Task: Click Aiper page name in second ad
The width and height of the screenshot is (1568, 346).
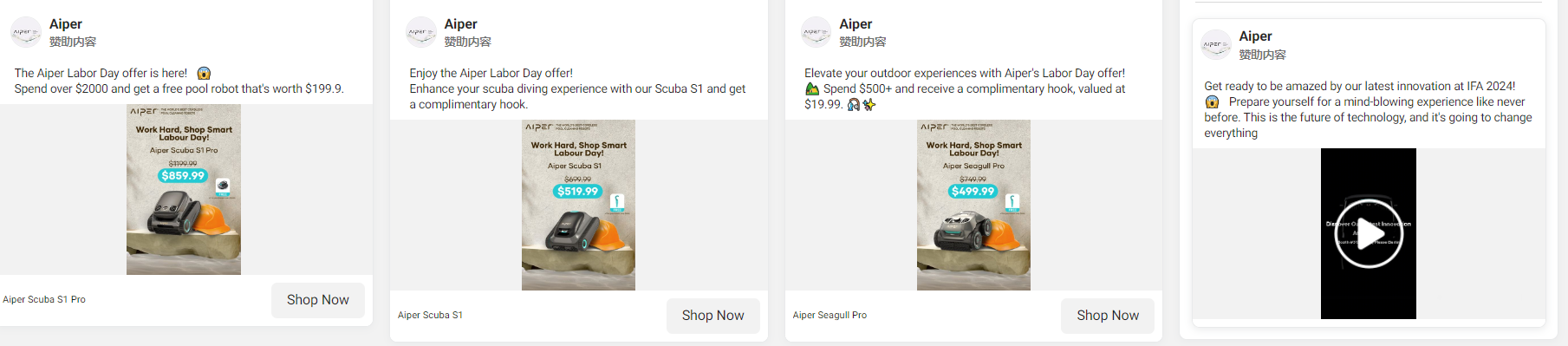Action: 460,24
